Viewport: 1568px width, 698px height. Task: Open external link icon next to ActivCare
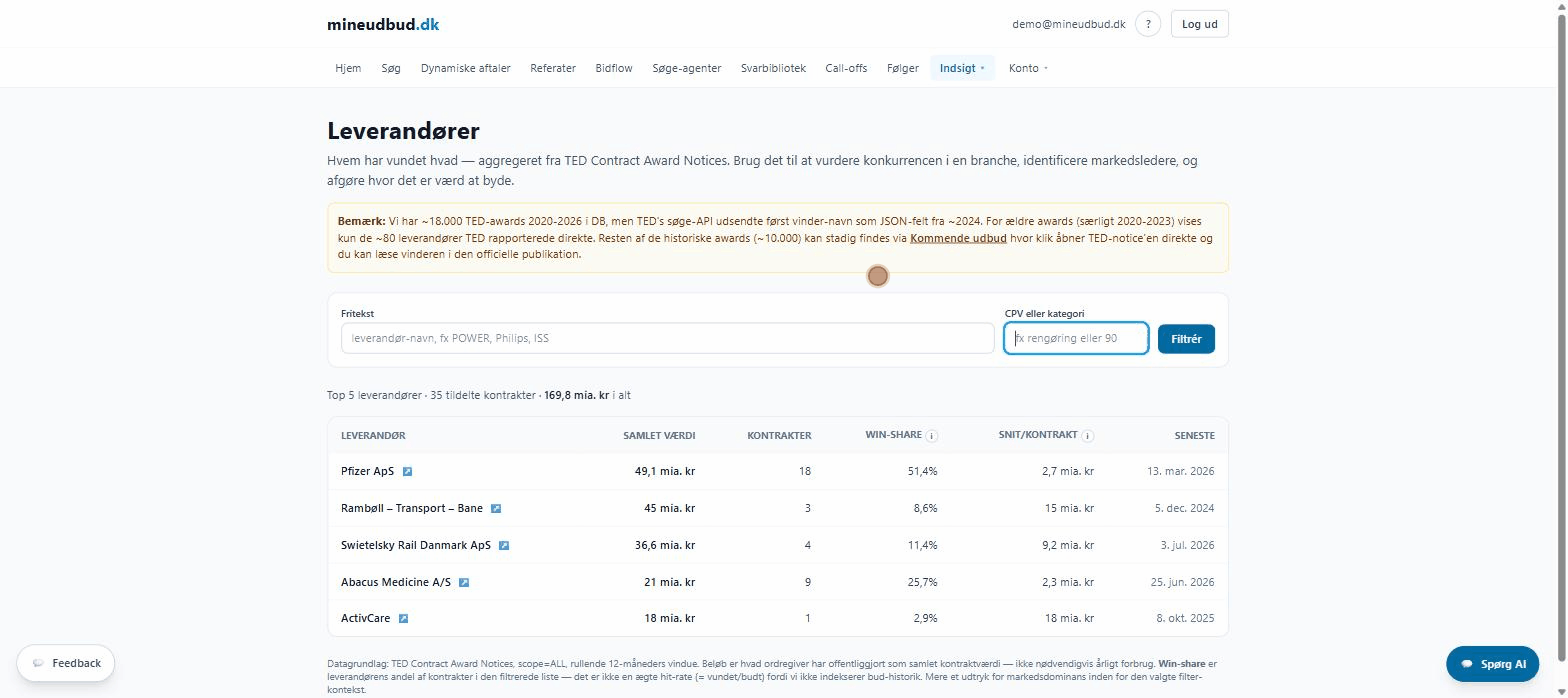(x=403, y=618)
